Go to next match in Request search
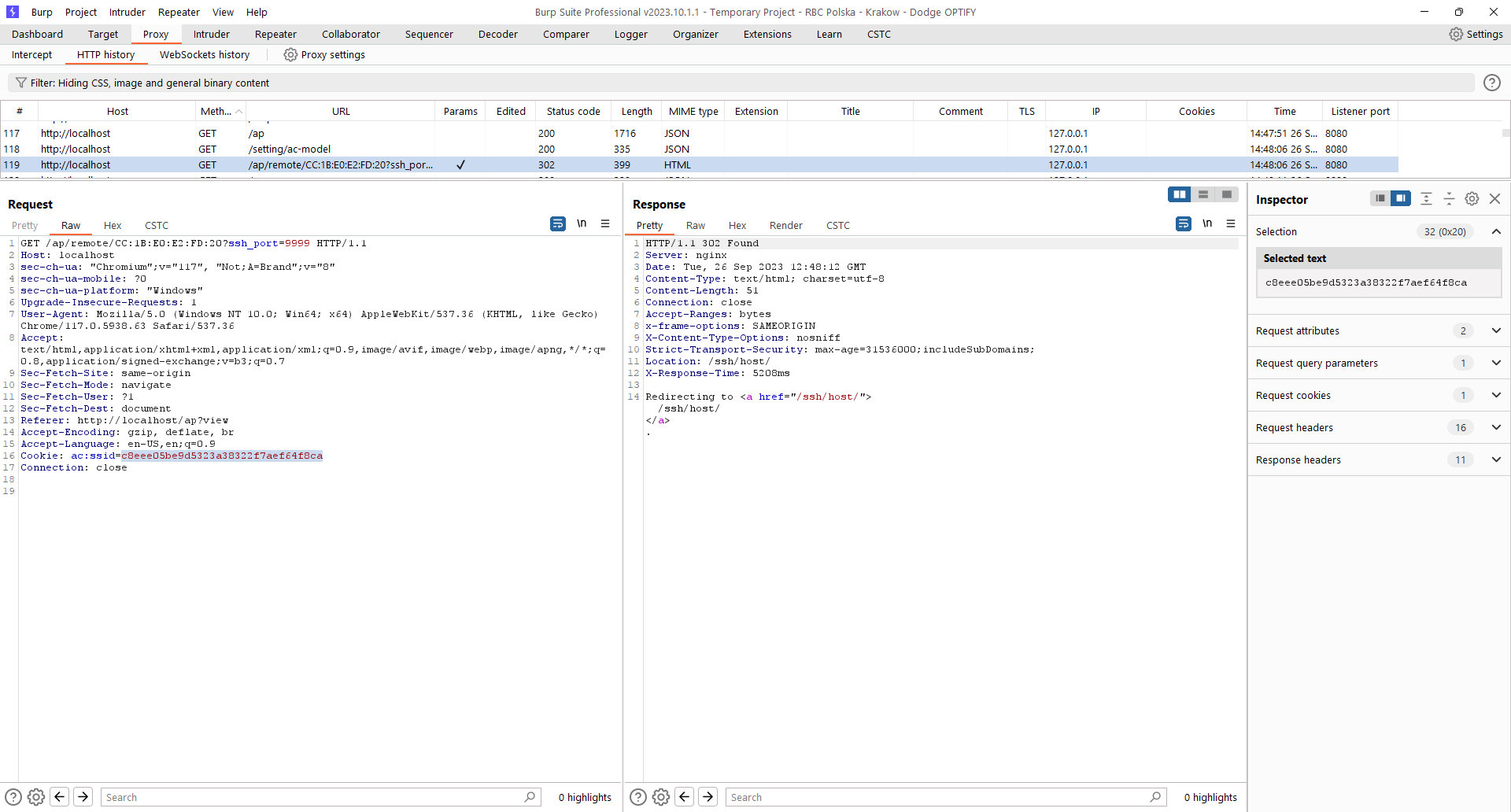Image resolution: width=1511 pixels, height=812 pixels. tap(83, 796)
